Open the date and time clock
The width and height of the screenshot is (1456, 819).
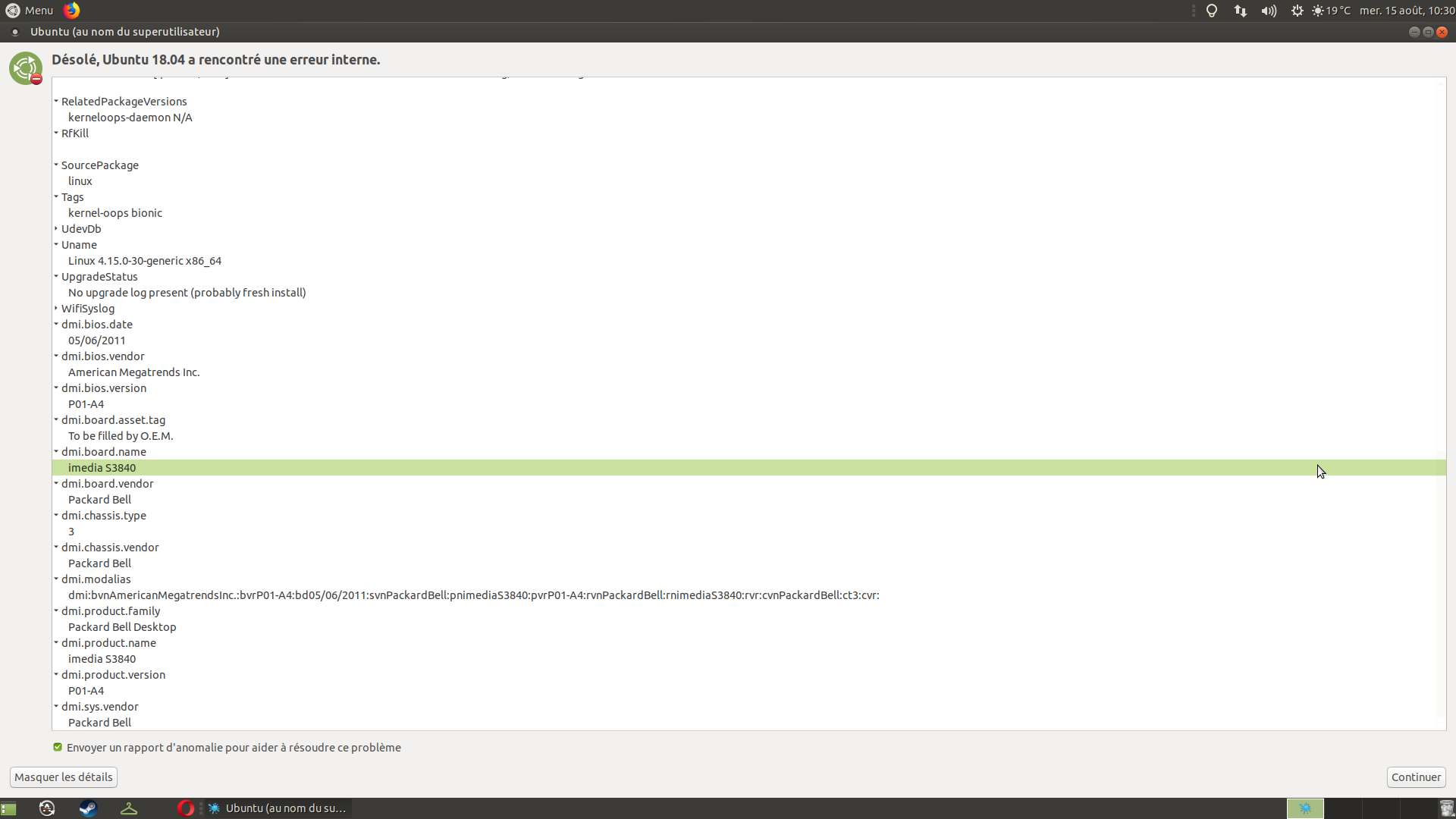pos(1407,11)
